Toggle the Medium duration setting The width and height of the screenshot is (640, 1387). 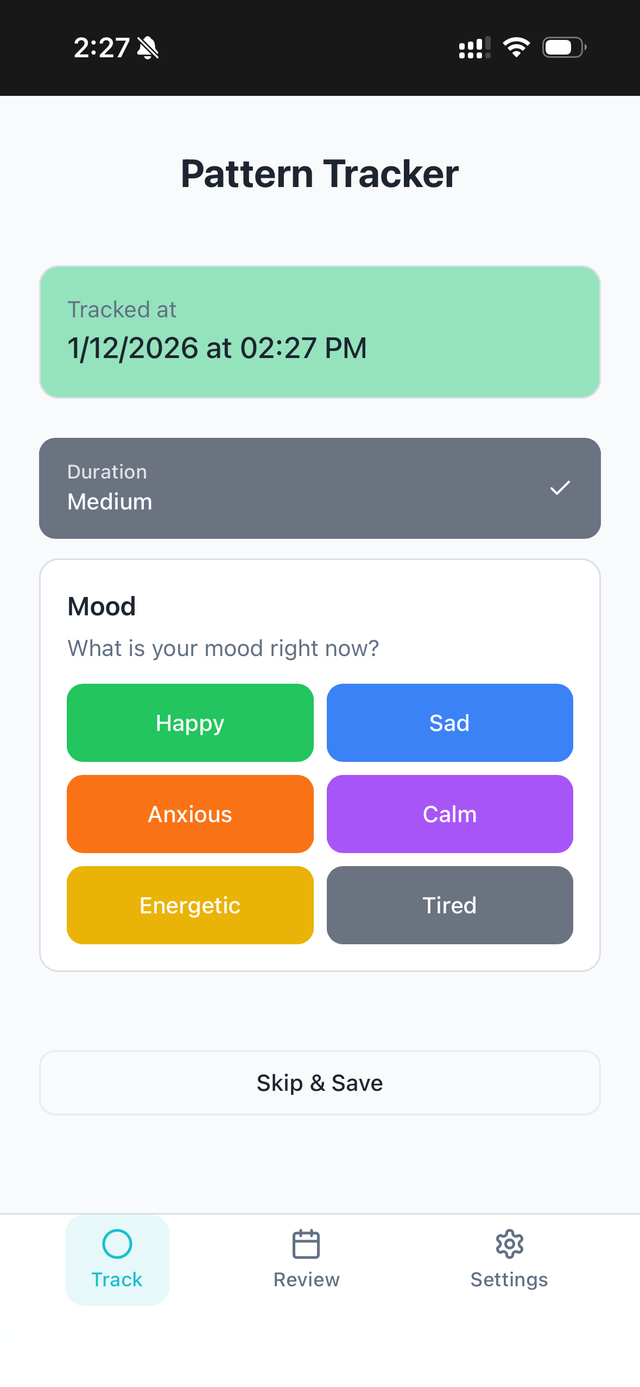coord(319,488)
